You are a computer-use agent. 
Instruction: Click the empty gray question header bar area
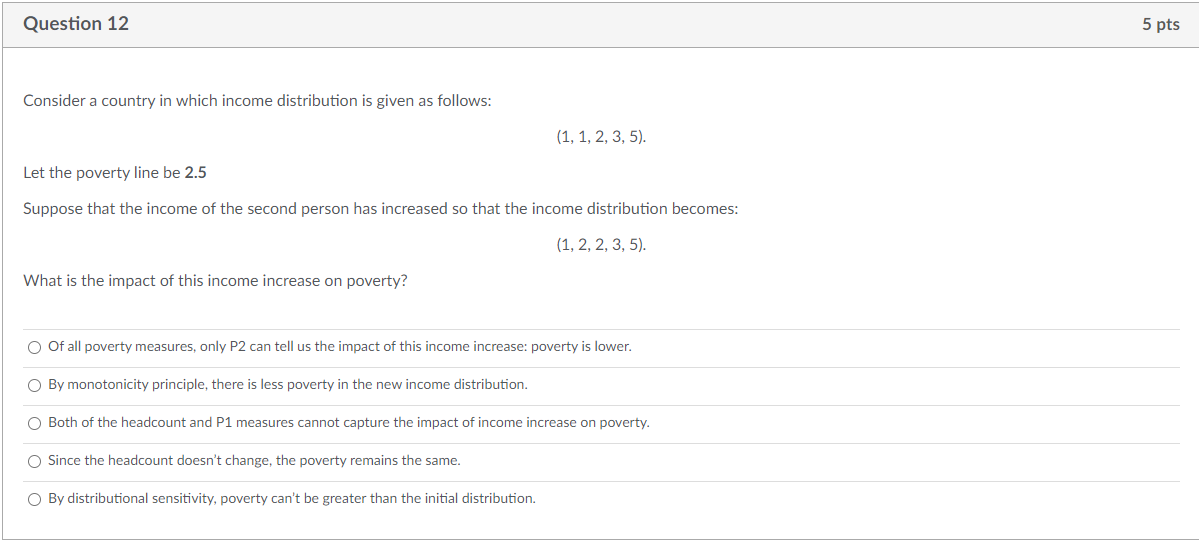click(635, 24)
